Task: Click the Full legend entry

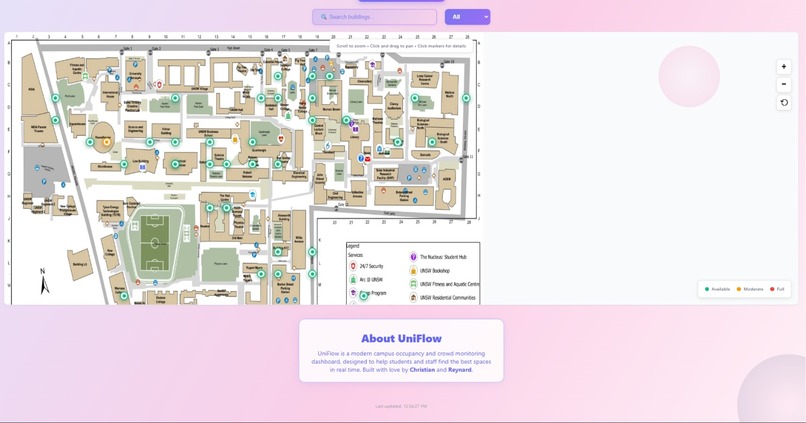Action: [x=777, y=289]
